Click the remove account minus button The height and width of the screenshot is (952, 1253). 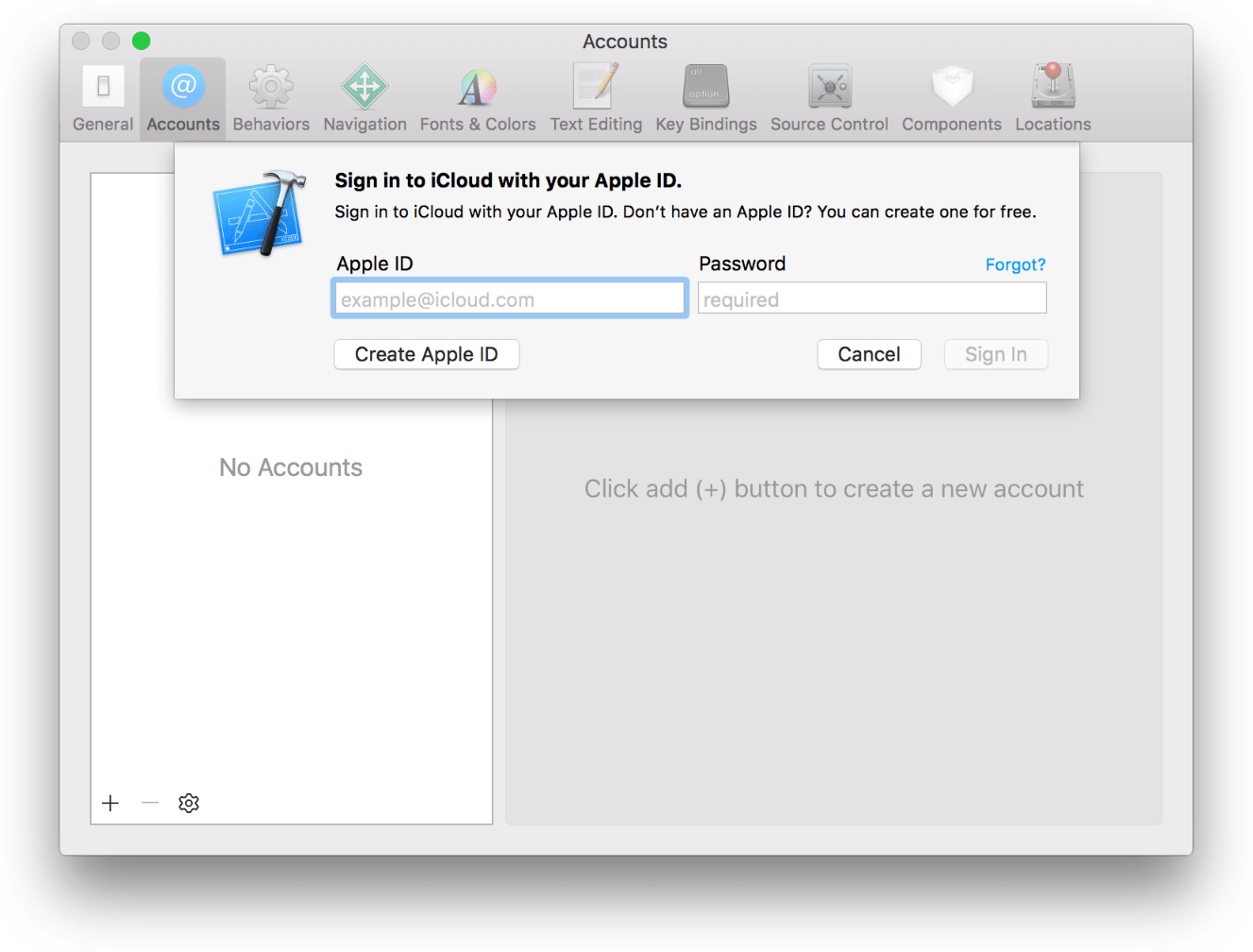[149, 803]
